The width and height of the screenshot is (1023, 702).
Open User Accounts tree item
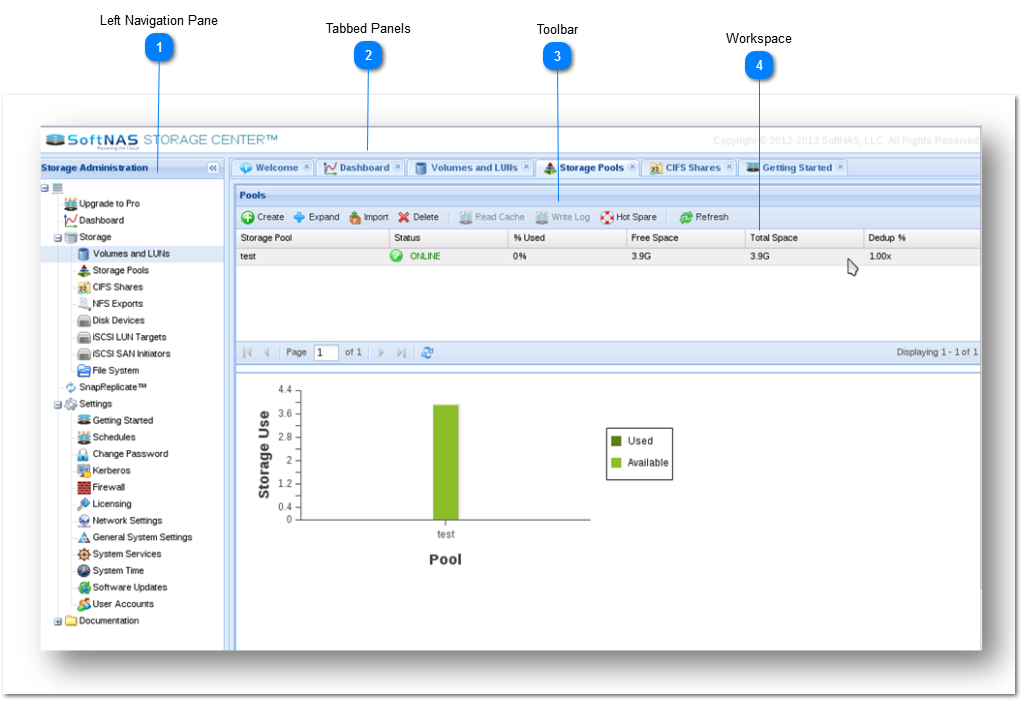tap(116, 604)
